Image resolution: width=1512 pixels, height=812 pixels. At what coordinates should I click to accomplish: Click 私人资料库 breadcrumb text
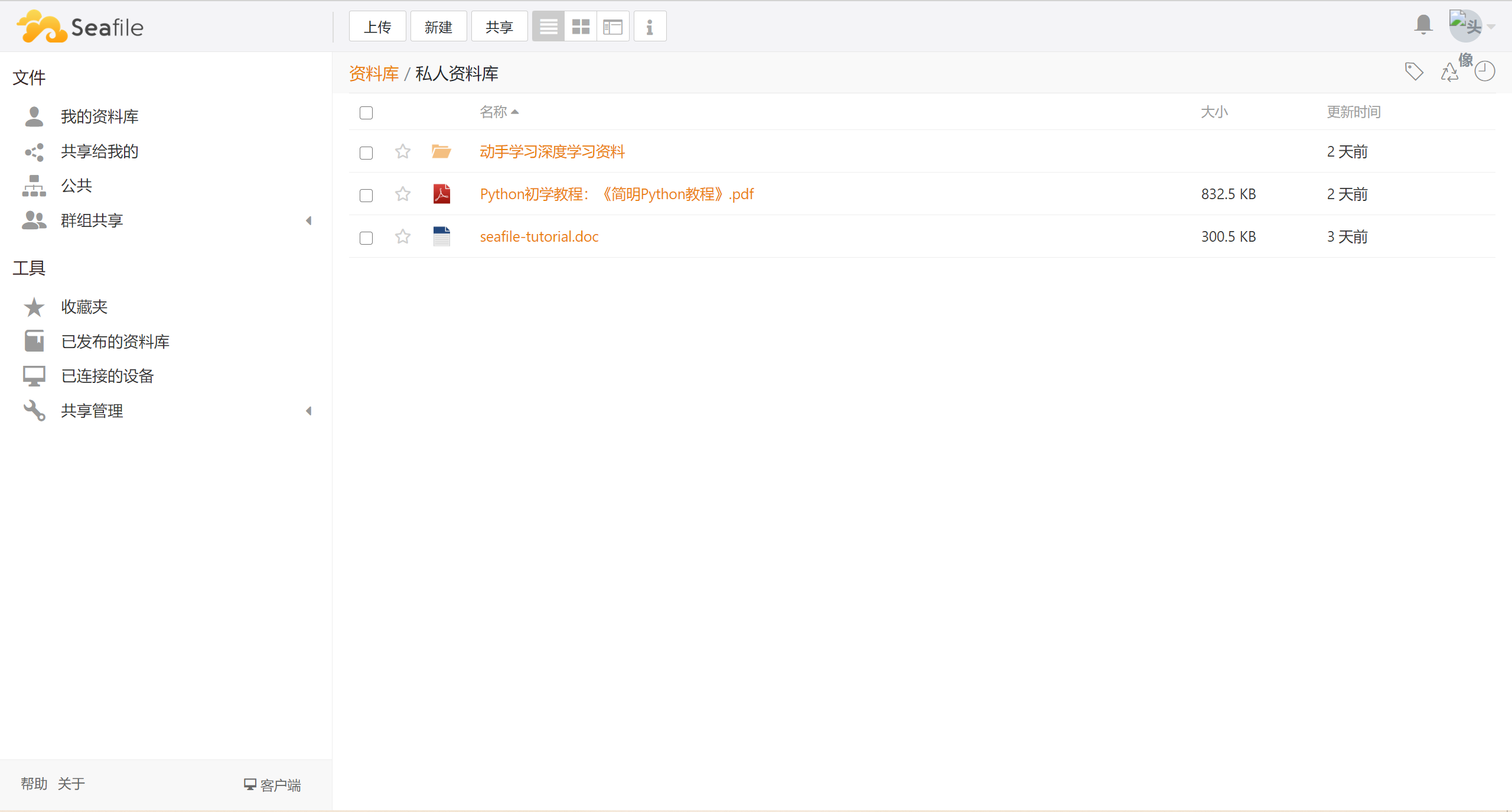(x=457, y=73)
